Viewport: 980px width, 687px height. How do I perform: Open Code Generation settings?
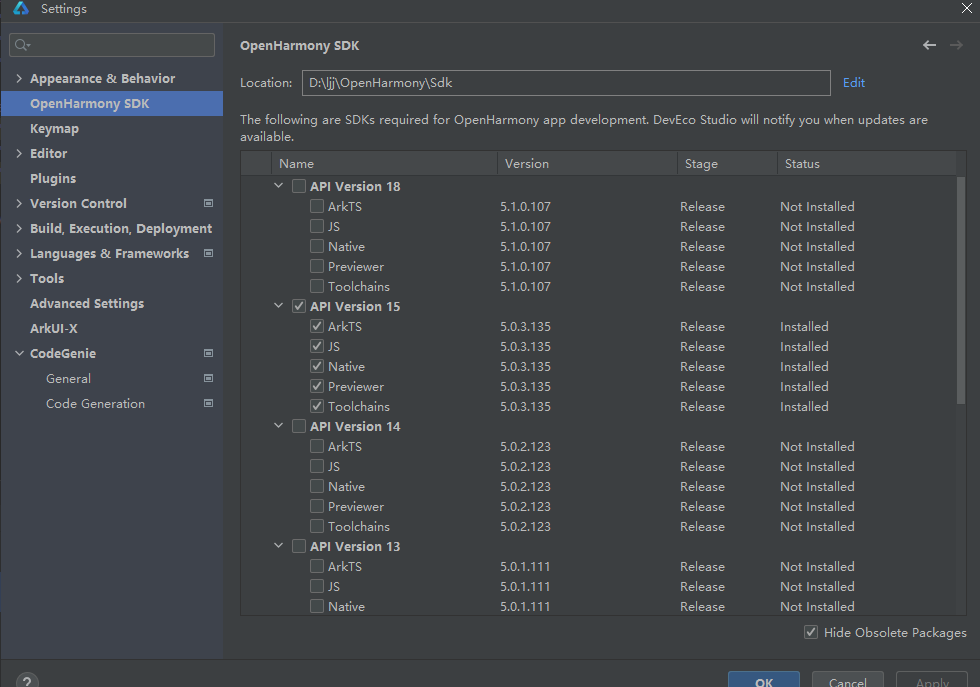[96, 404]
